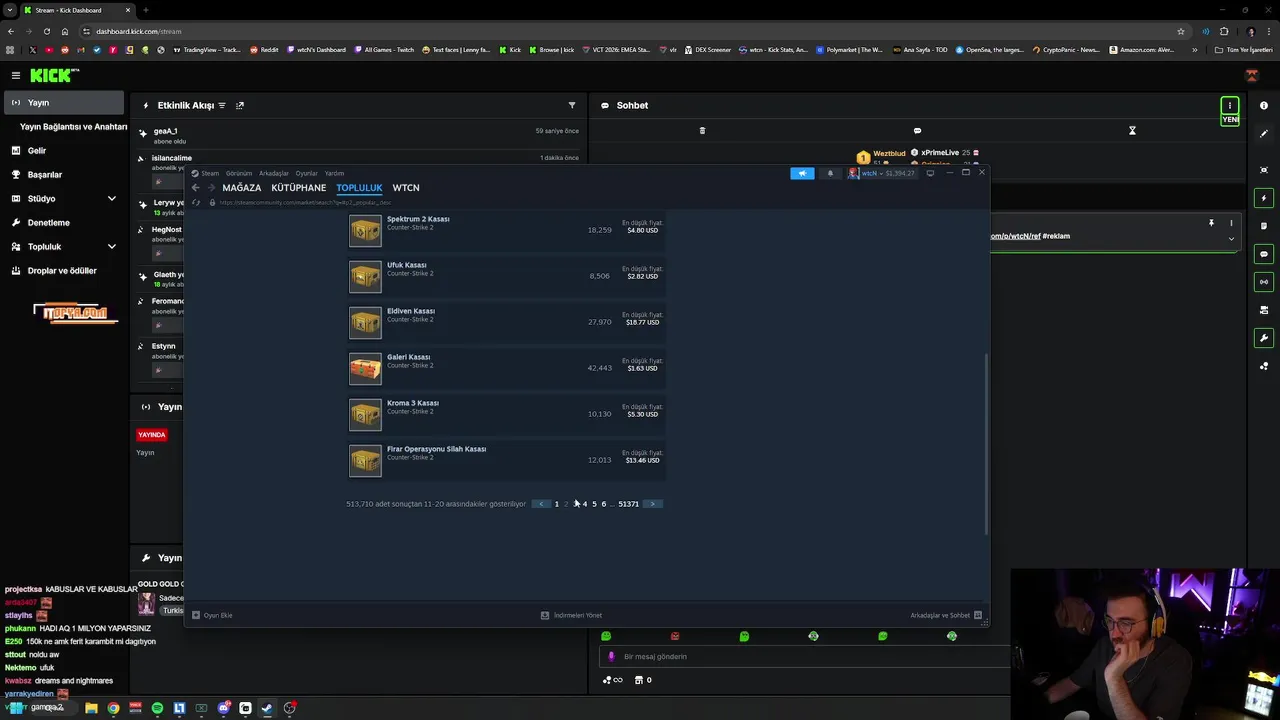The image size is (1280, 720).
Task: Open the Arkadaşlar menu in Steam
Action: click(x=274, y=173)
